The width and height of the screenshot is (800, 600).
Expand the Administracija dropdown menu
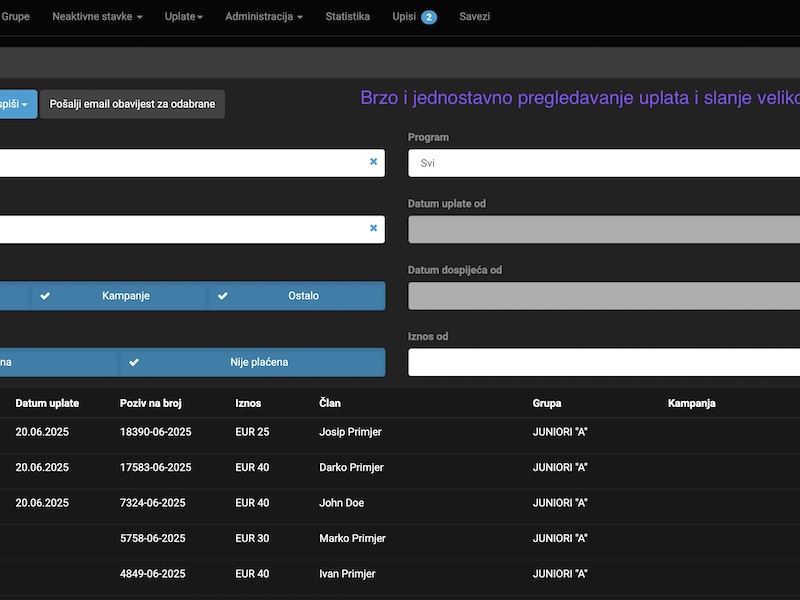click(x=263, y=17)
